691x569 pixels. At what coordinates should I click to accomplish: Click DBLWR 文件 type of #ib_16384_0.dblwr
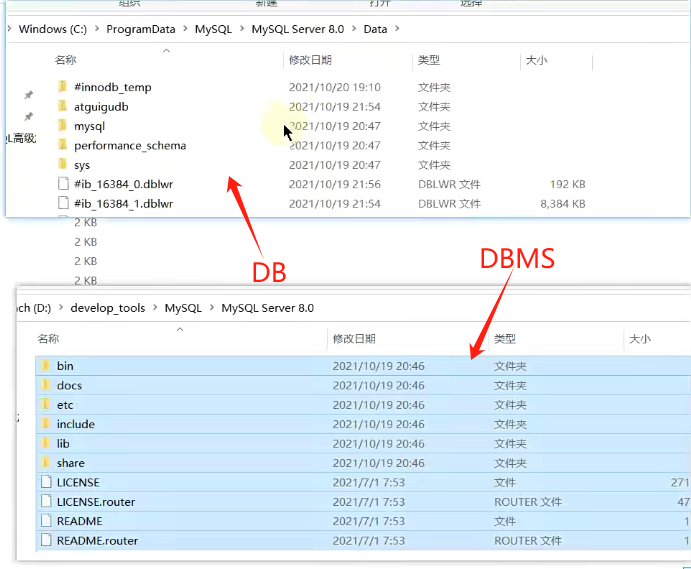click(449, 184)
